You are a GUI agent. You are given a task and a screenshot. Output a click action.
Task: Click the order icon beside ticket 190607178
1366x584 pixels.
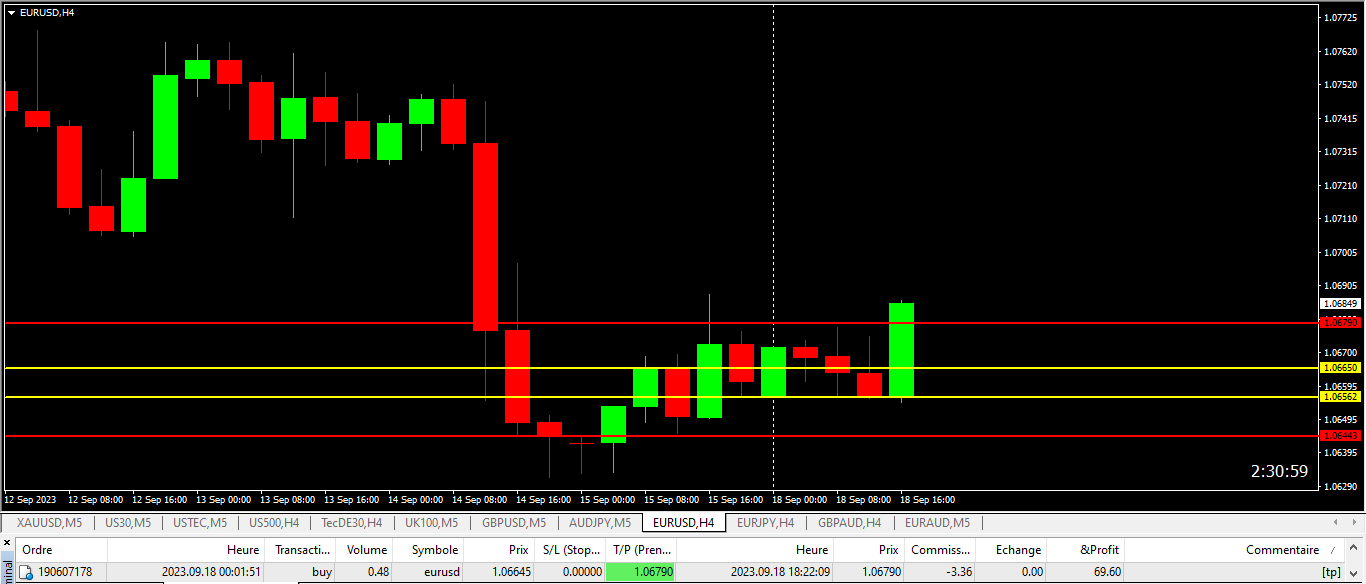tap(26, 572)
